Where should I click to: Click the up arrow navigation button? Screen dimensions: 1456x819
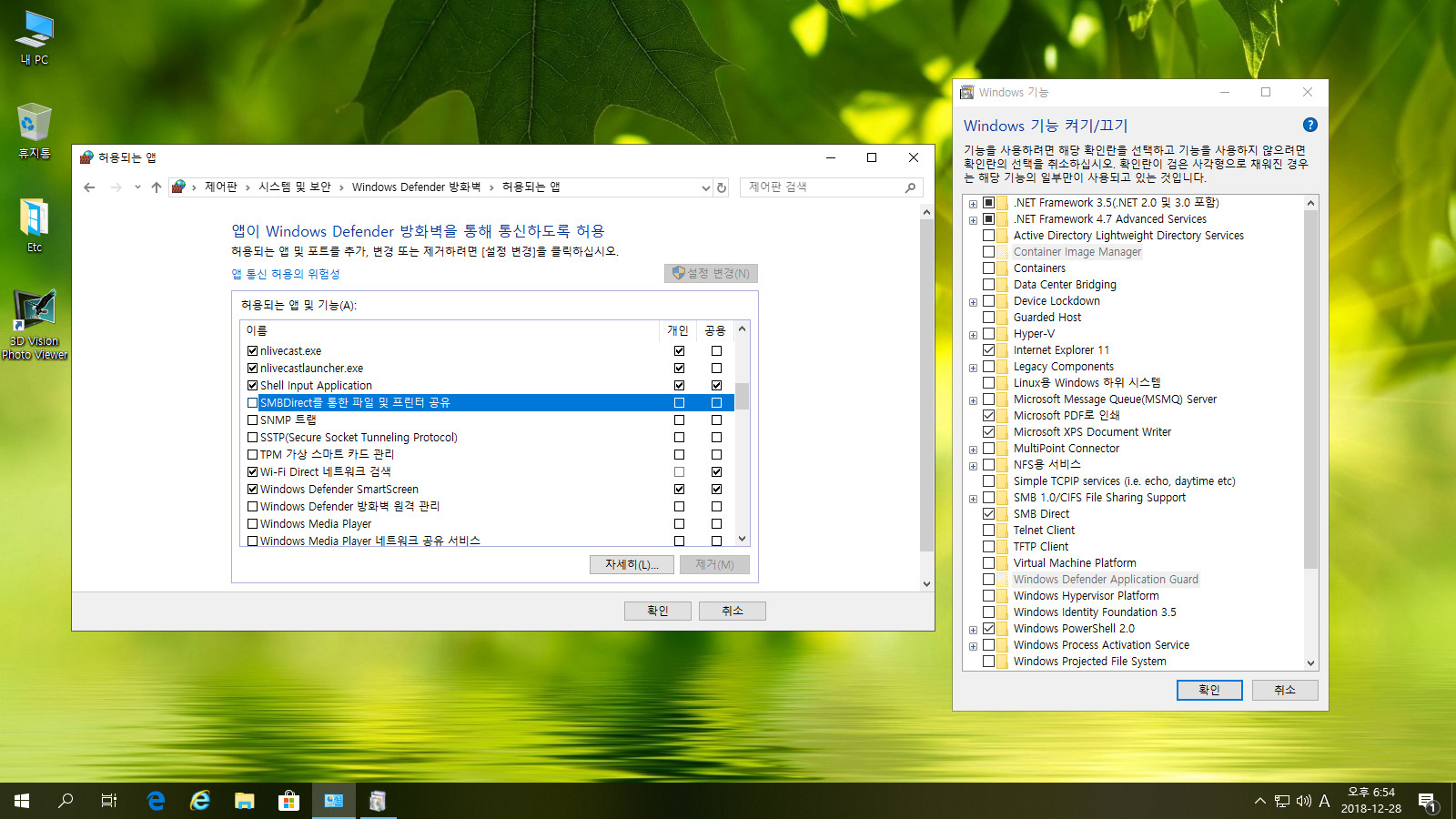pos(157,187)
